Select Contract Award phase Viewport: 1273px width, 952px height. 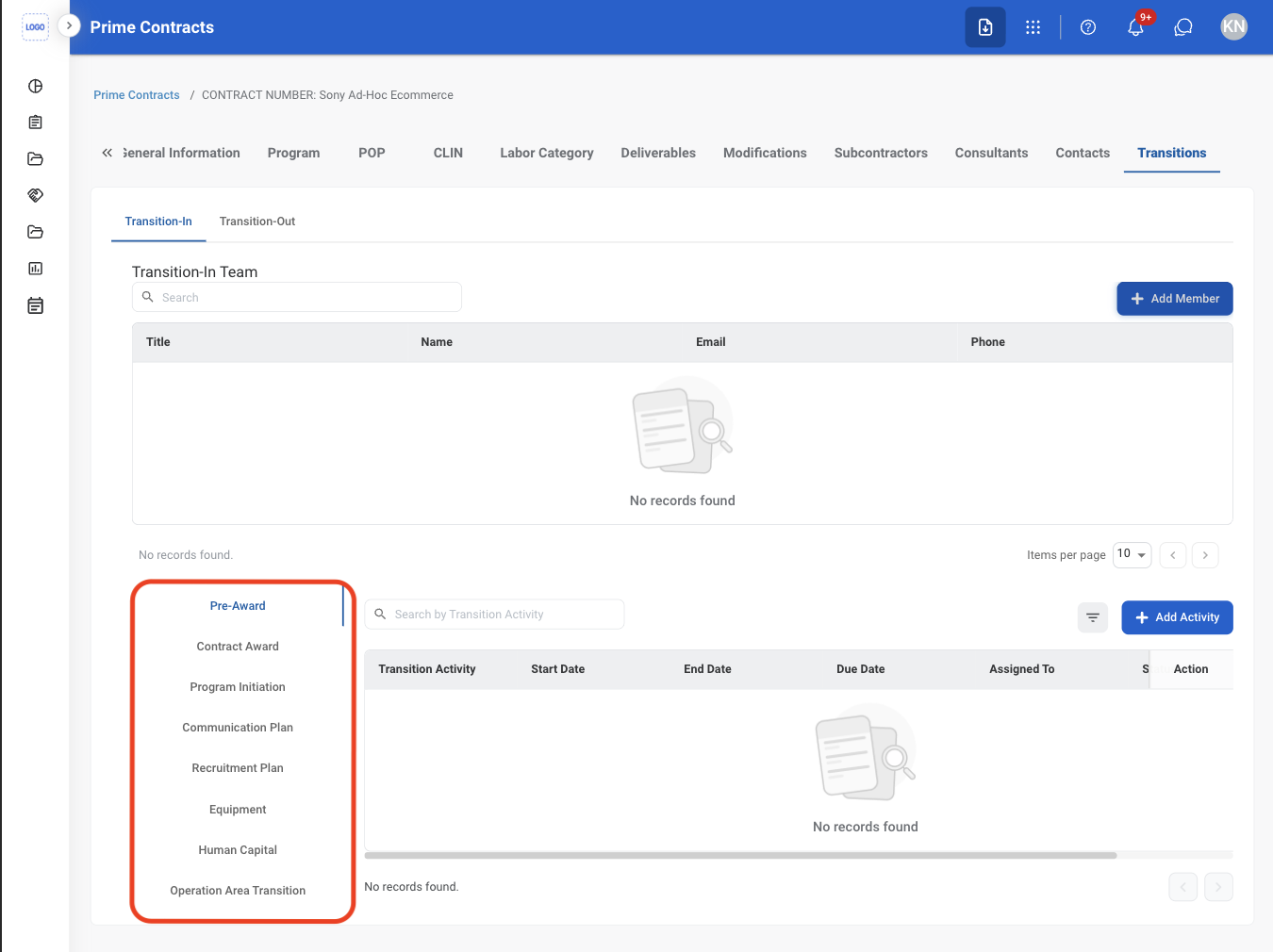click(x=238, y=647)
